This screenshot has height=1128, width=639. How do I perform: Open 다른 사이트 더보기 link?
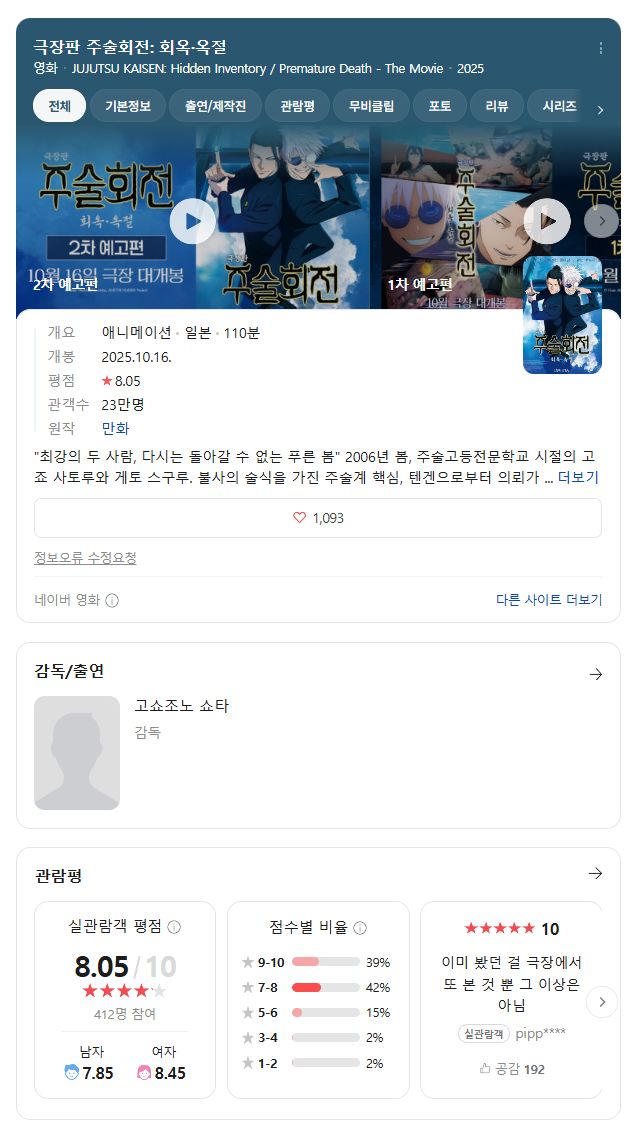549,599
